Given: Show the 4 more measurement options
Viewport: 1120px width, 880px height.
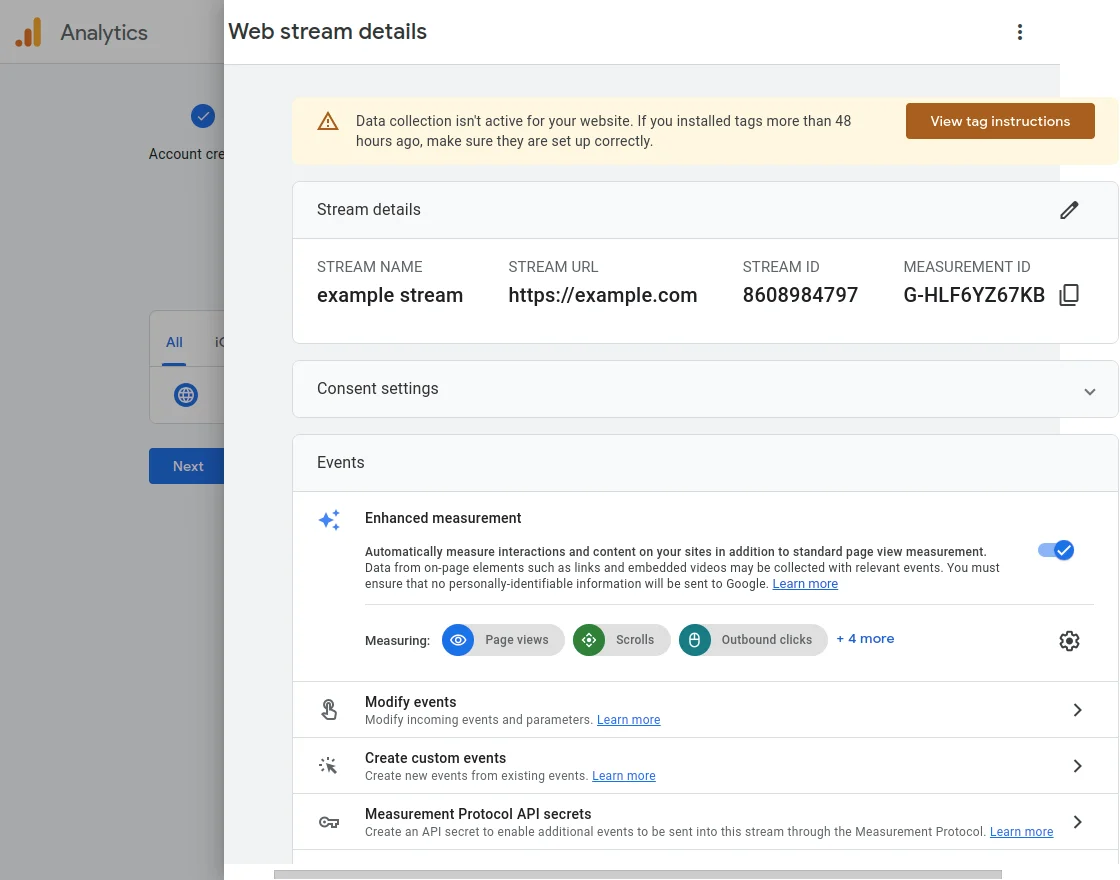Looking at the screenshot, I should (x=864, y=639).
